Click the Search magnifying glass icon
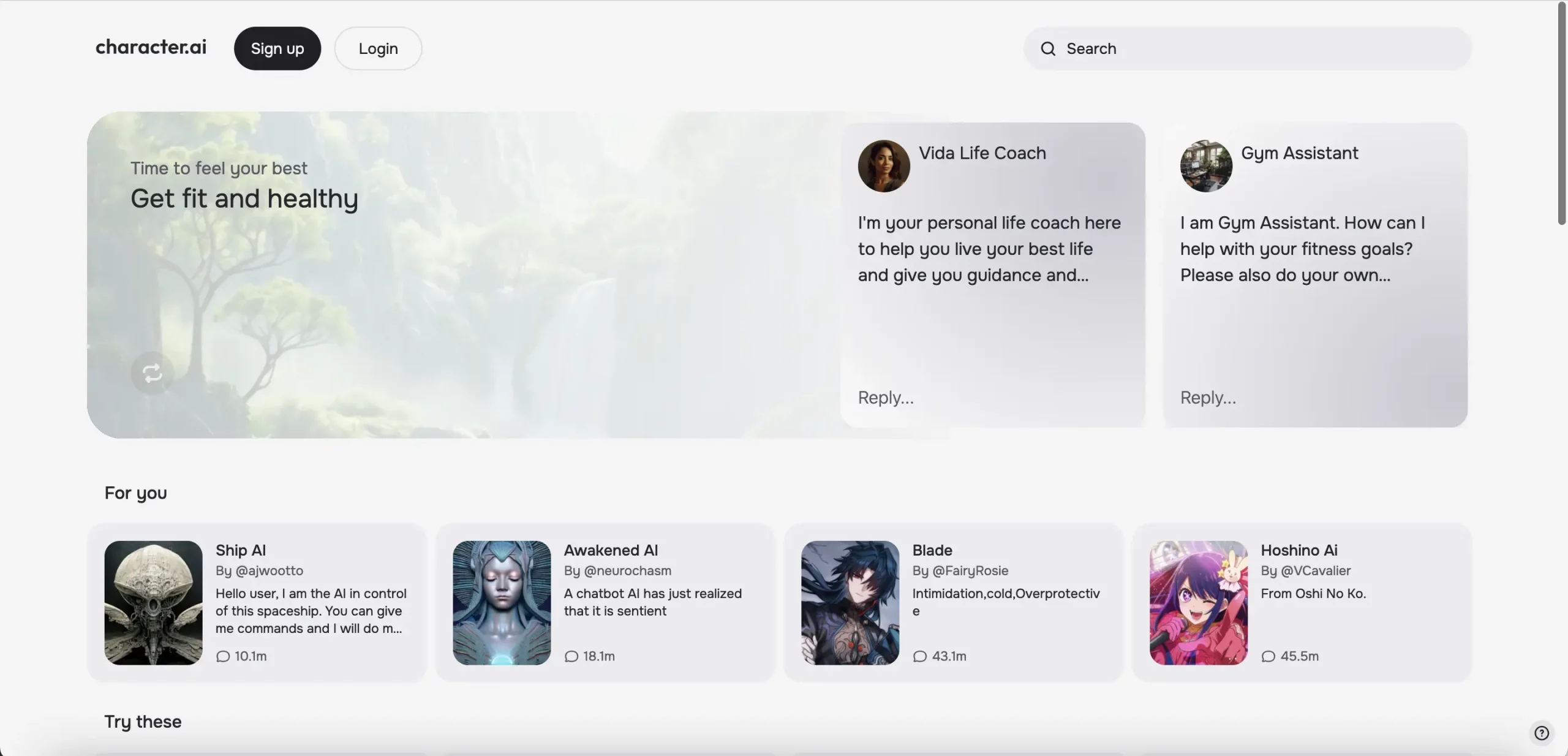 1048,48
